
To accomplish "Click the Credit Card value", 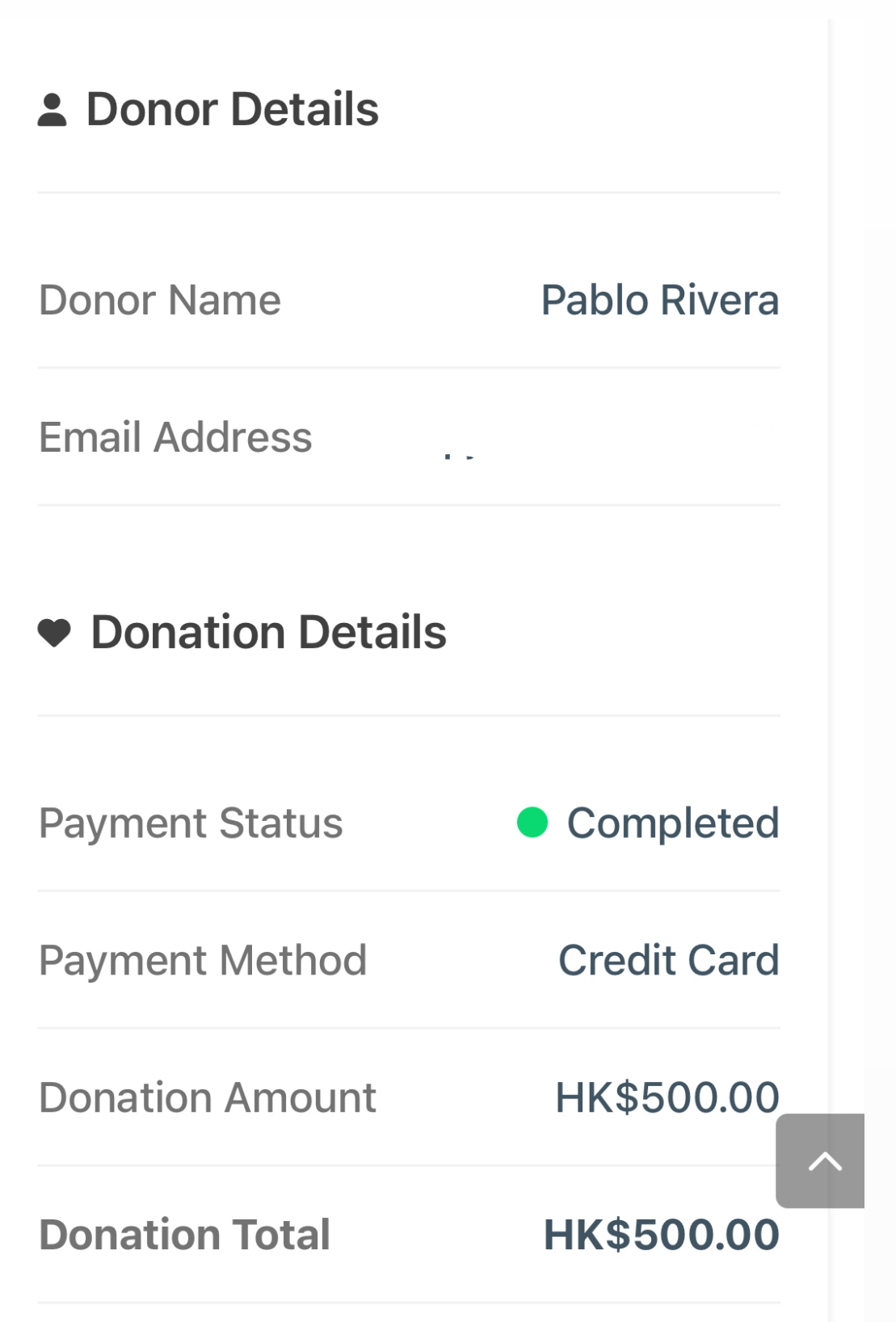I will (x=668, y=961).
